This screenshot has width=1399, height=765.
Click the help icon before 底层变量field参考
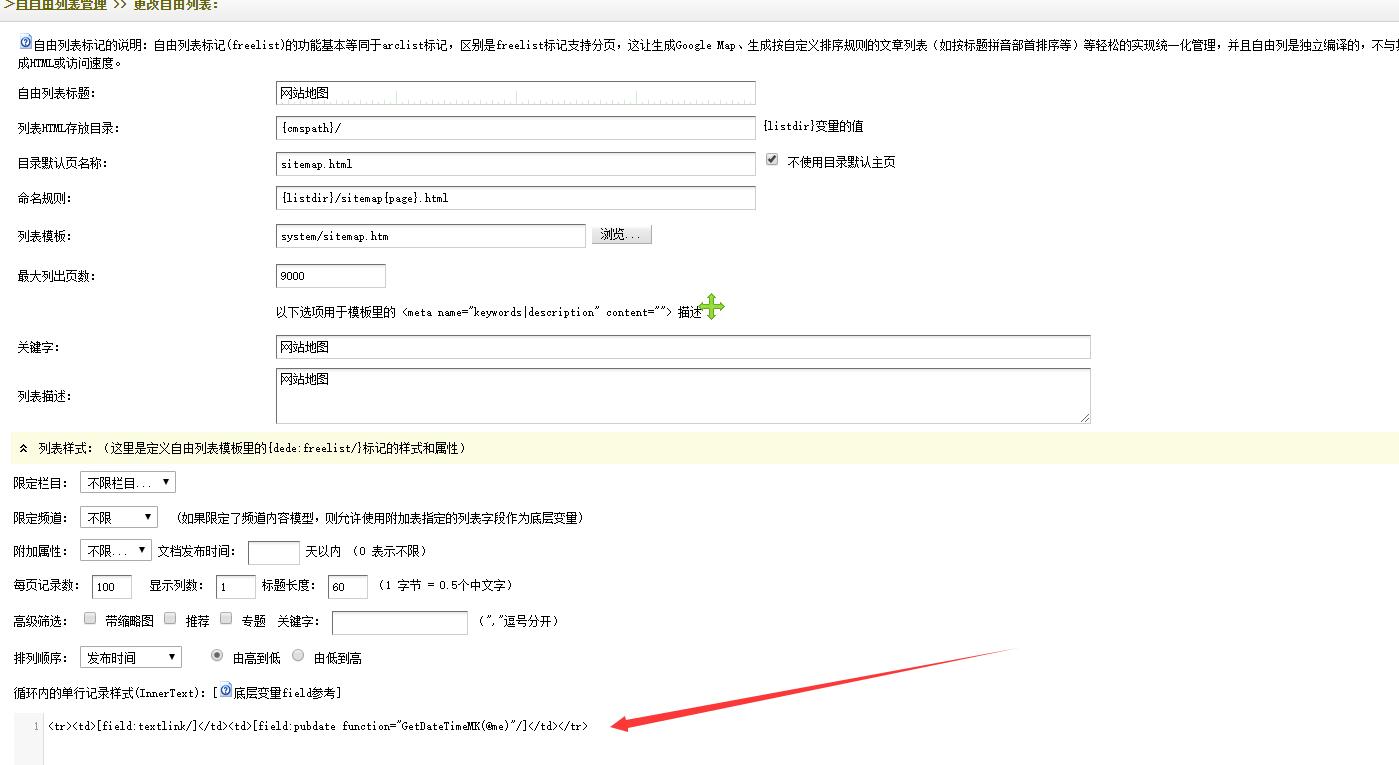pos(225,690)
